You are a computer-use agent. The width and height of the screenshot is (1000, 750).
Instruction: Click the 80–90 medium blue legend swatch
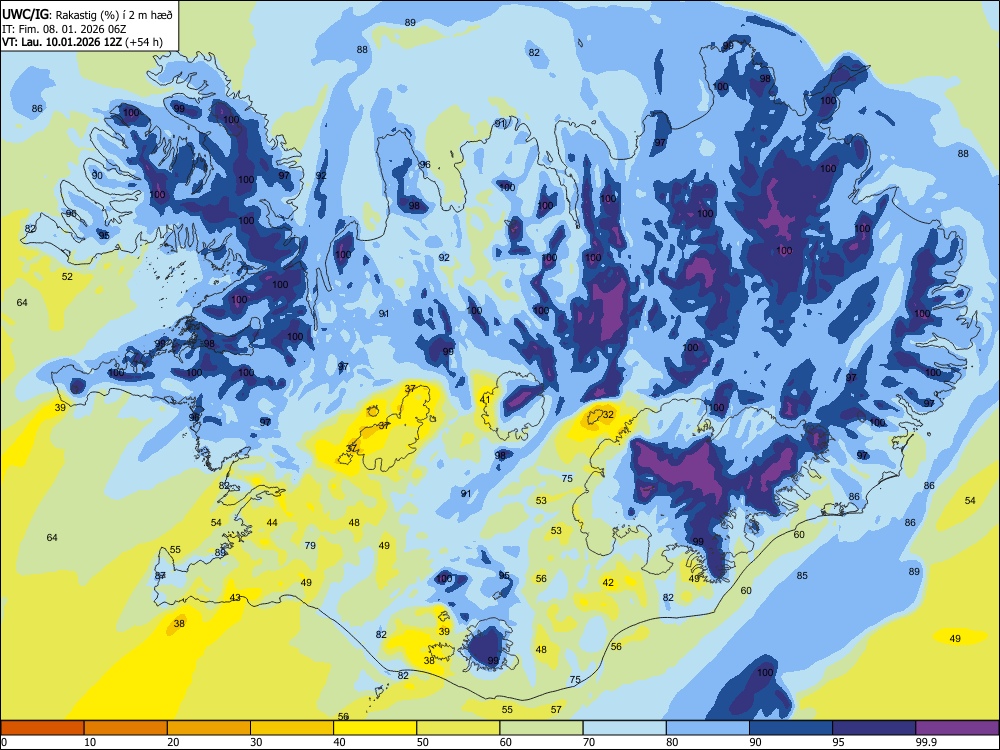click(x=707, y=728)
